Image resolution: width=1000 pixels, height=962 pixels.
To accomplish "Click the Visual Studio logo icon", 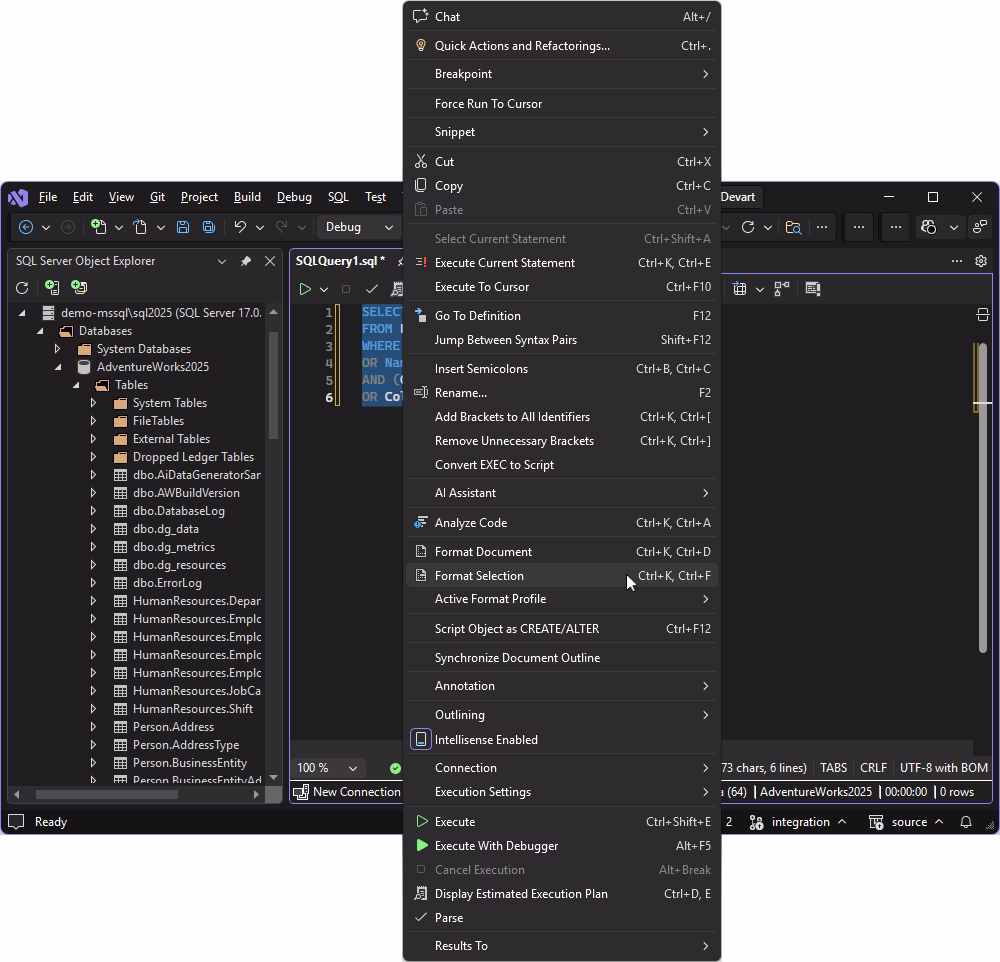I will click(x=18, y=198).
